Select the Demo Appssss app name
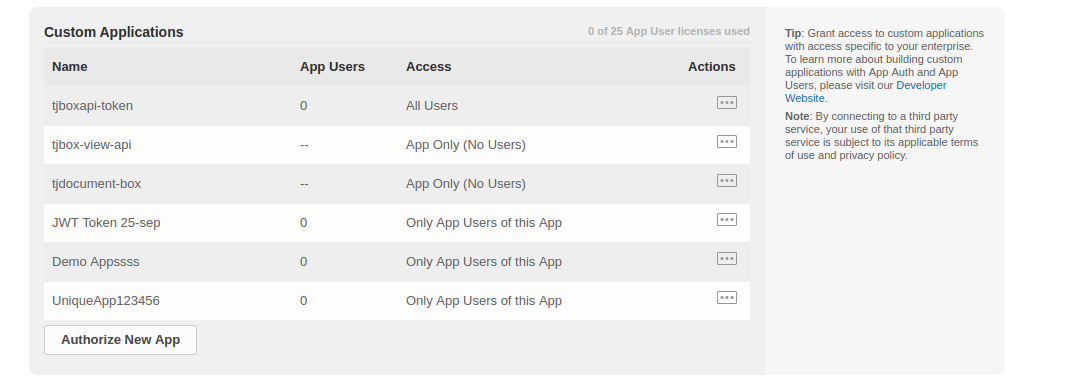Viewport: 1082px width, 379px height. 96,262
